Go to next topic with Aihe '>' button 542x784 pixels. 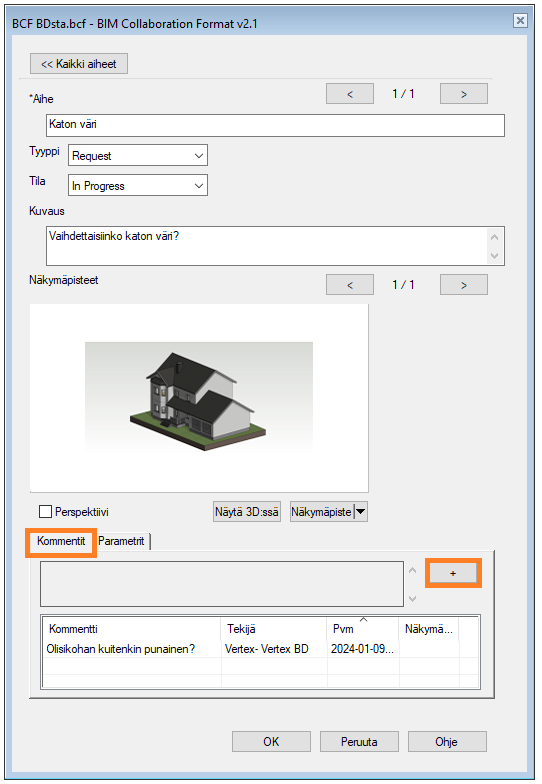coord(464,94)
